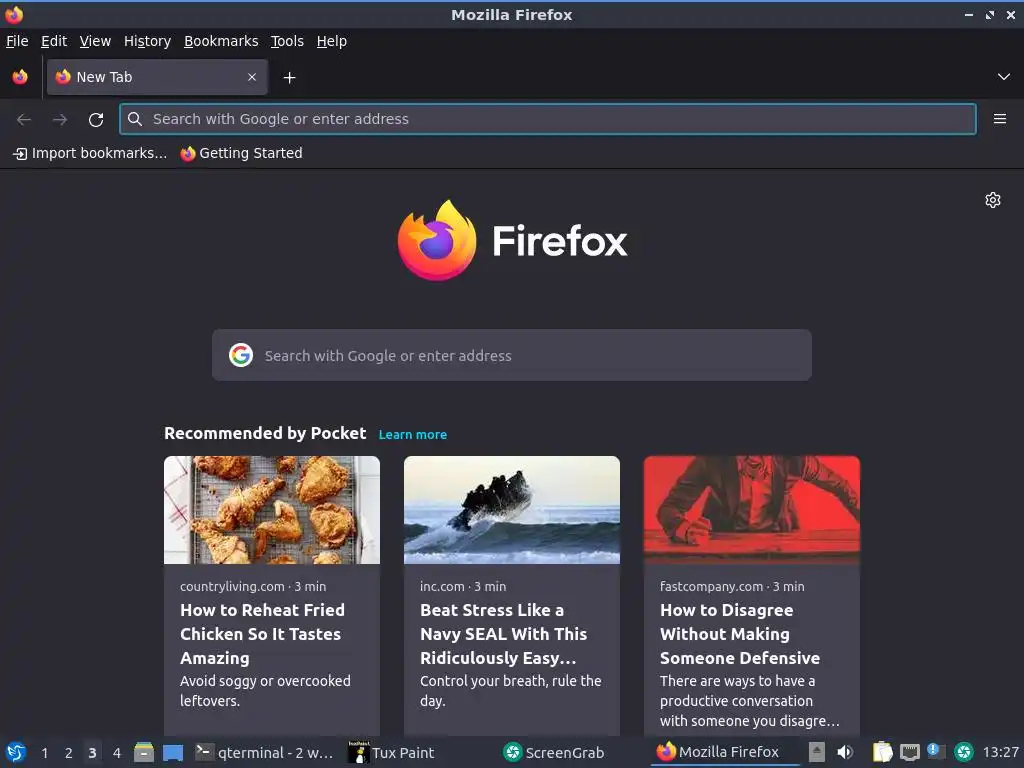Click the removable media eject tray icon

click(x=817, y=752)
